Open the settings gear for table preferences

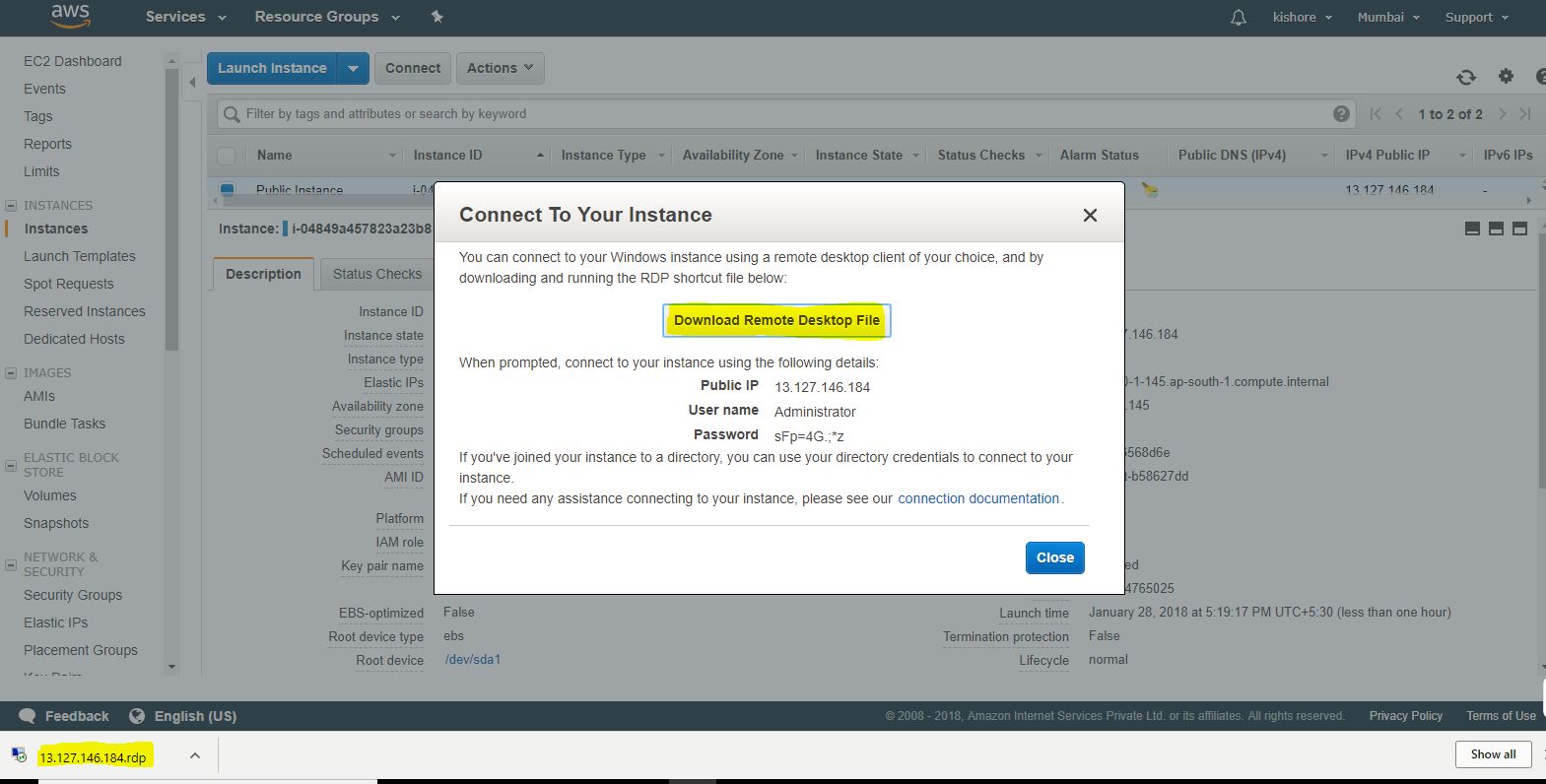pyautogui.click(x=1506, y=76)
